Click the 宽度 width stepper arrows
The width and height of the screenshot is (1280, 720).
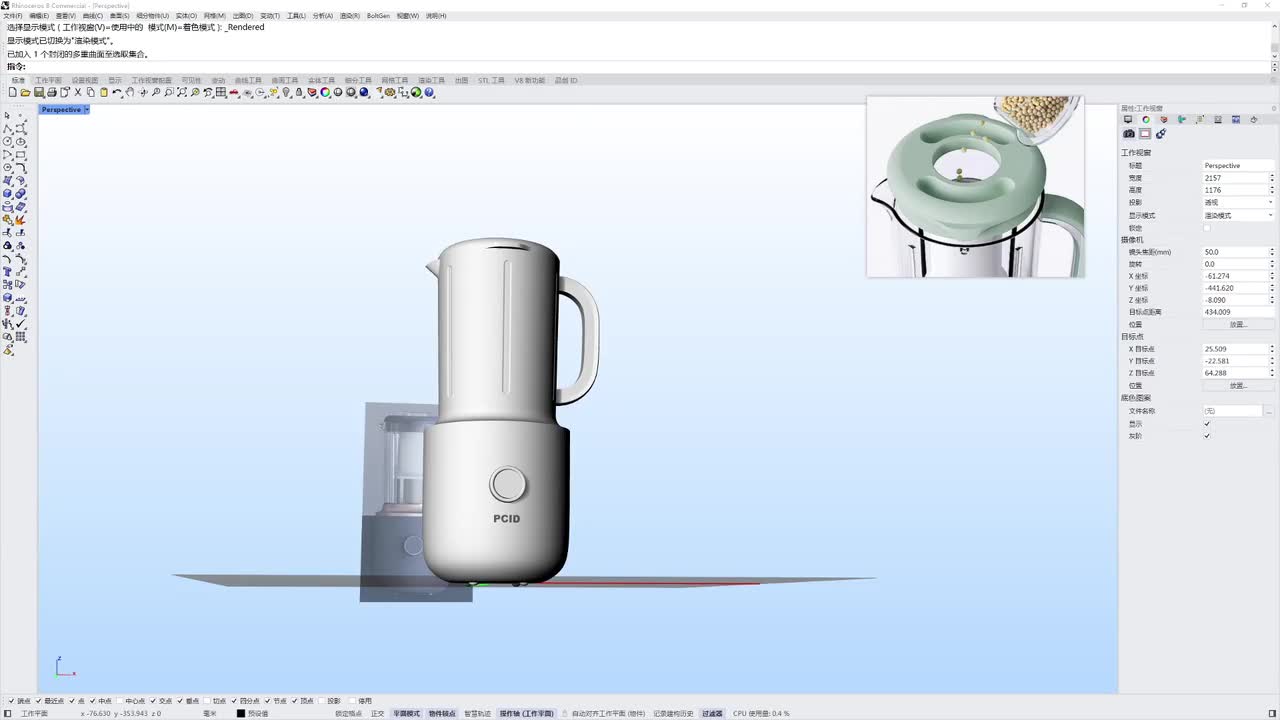(1272, 178)
